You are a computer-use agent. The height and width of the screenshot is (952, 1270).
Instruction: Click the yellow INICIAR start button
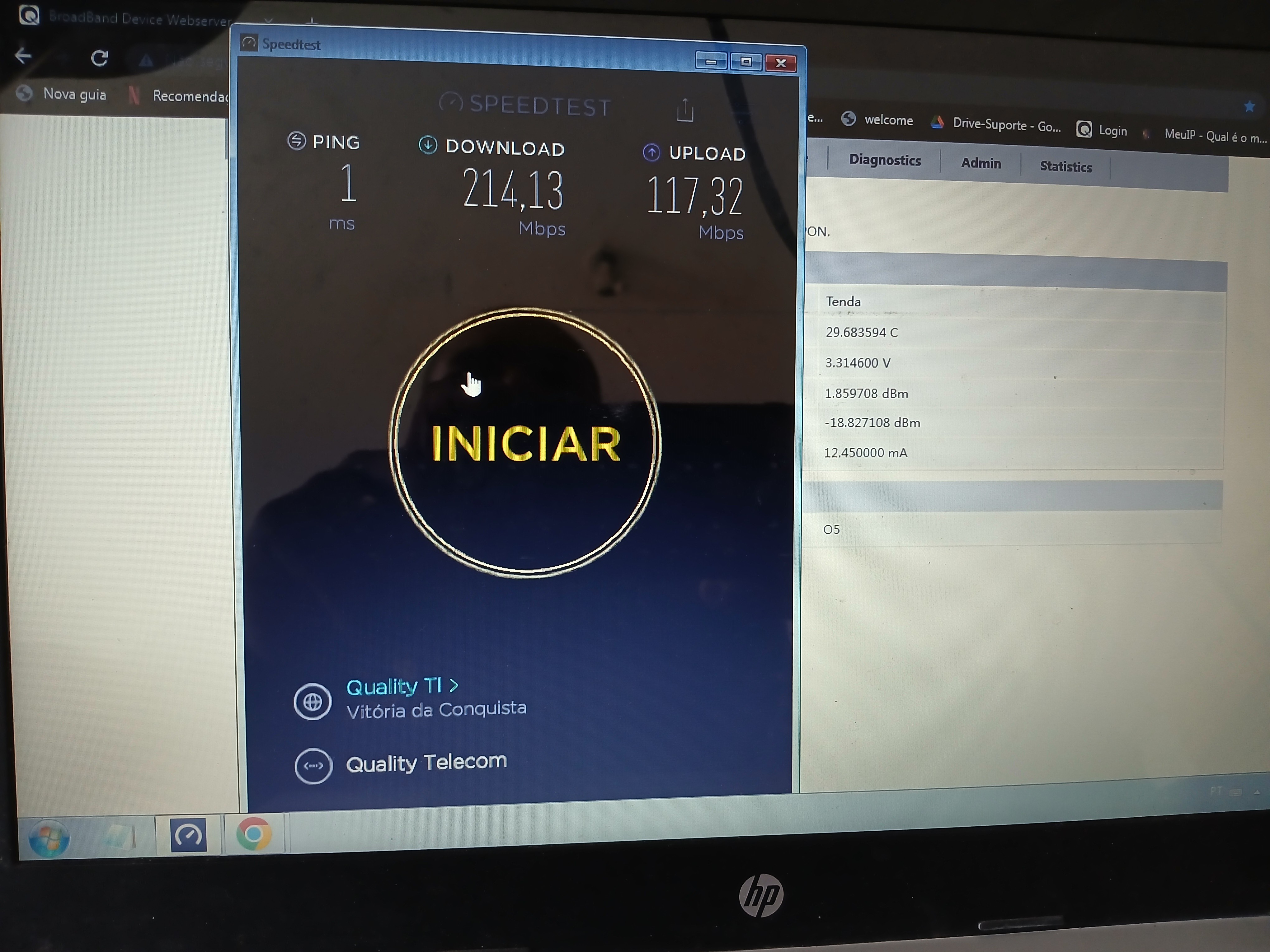(525, 442)
